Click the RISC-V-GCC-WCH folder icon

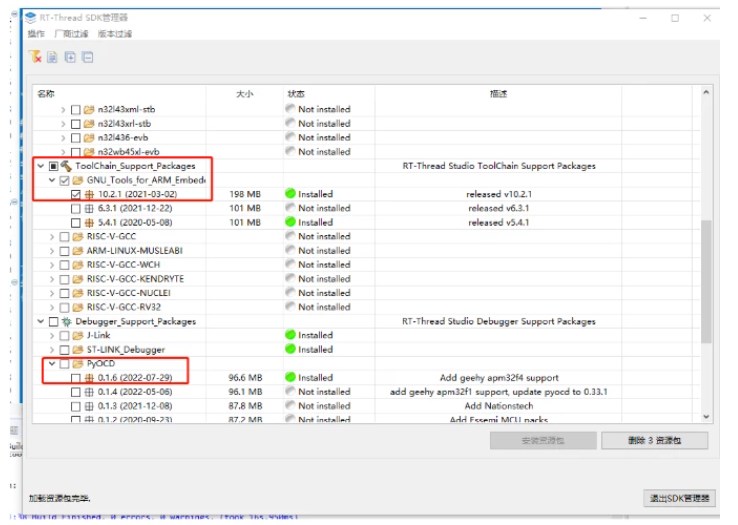click(x=78, y=265)
